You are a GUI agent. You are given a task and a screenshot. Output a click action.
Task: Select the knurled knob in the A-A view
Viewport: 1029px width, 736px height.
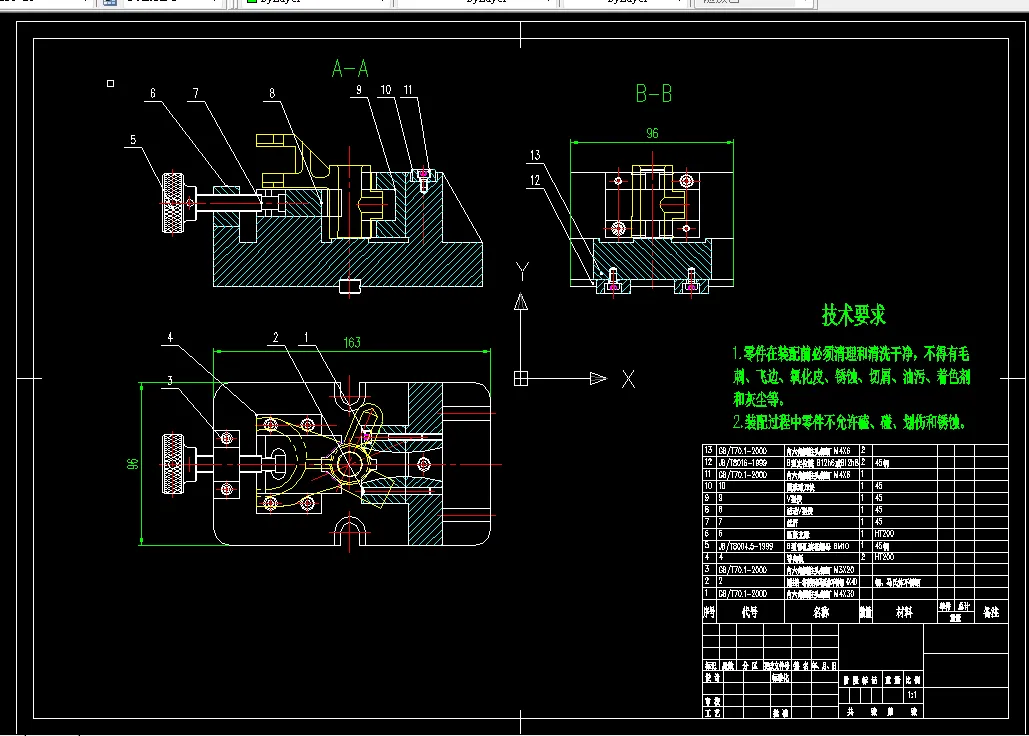[x=173, y=202]
